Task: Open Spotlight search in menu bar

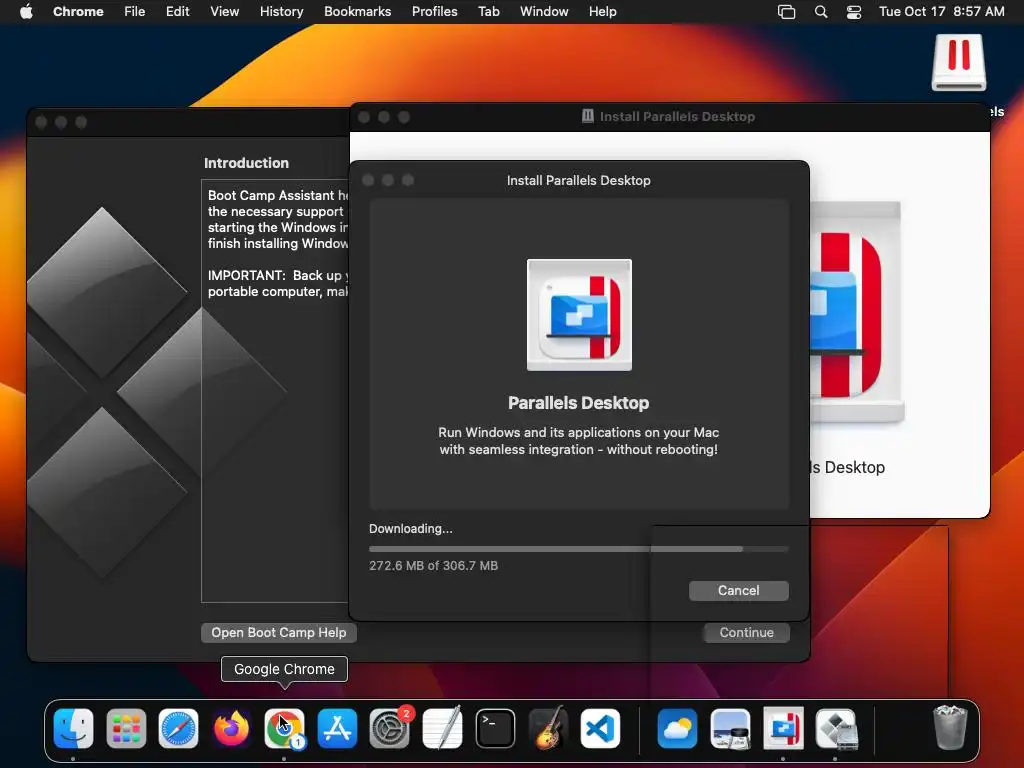Action: coord(821,11)
